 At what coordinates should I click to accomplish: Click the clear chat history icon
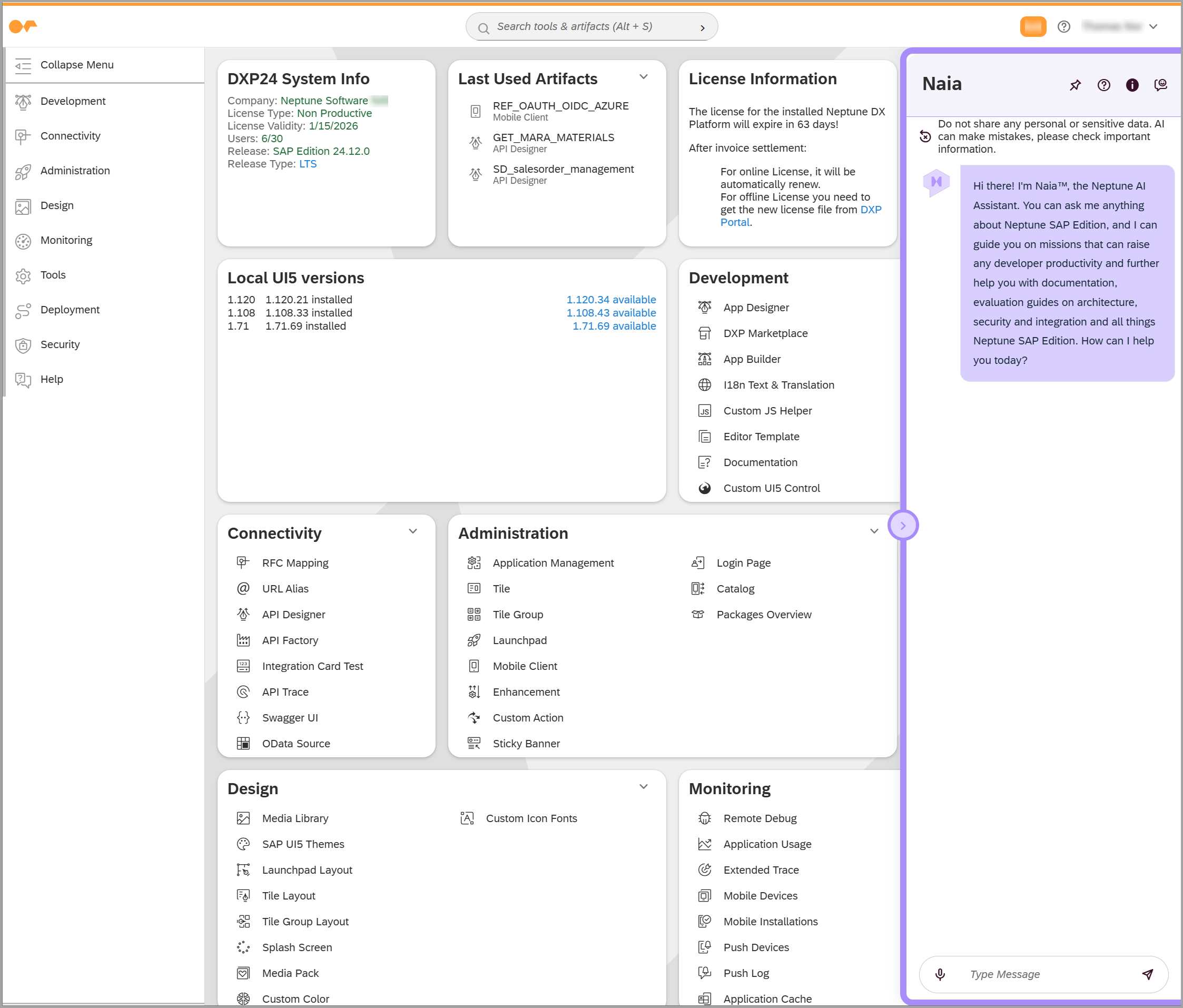click(x=925, y=136)
